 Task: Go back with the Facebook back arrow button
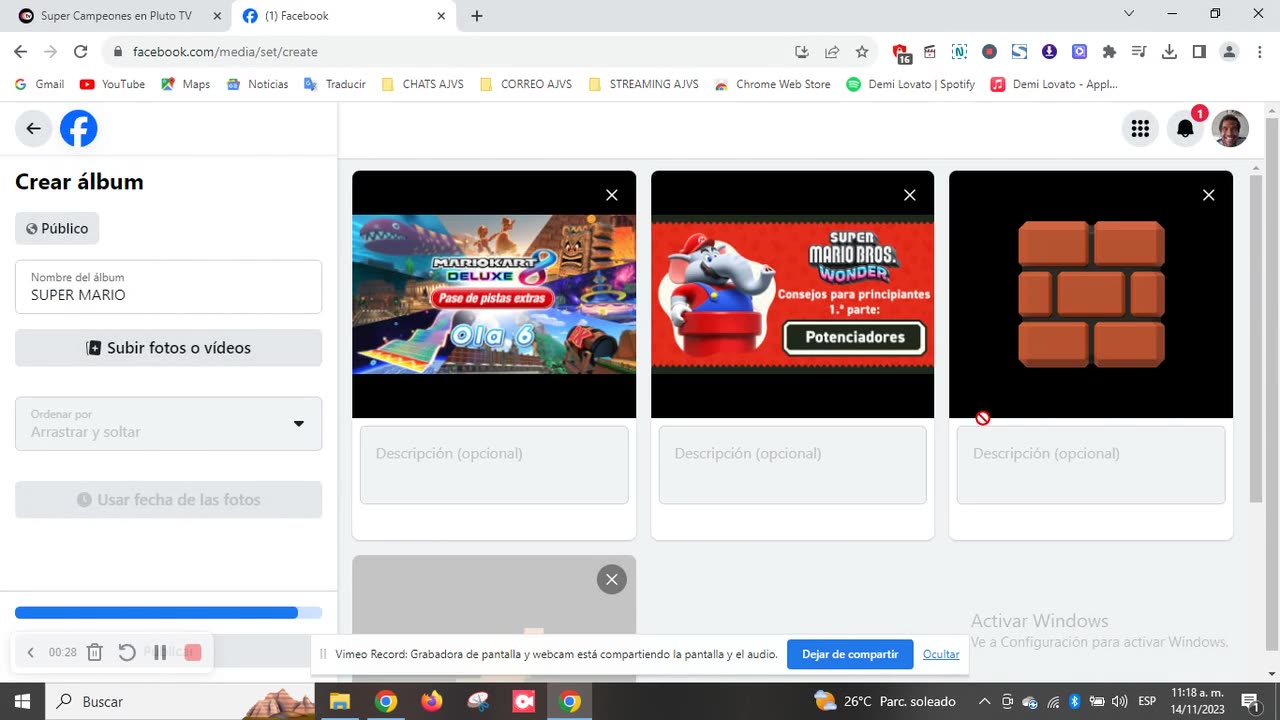point(34,128)
